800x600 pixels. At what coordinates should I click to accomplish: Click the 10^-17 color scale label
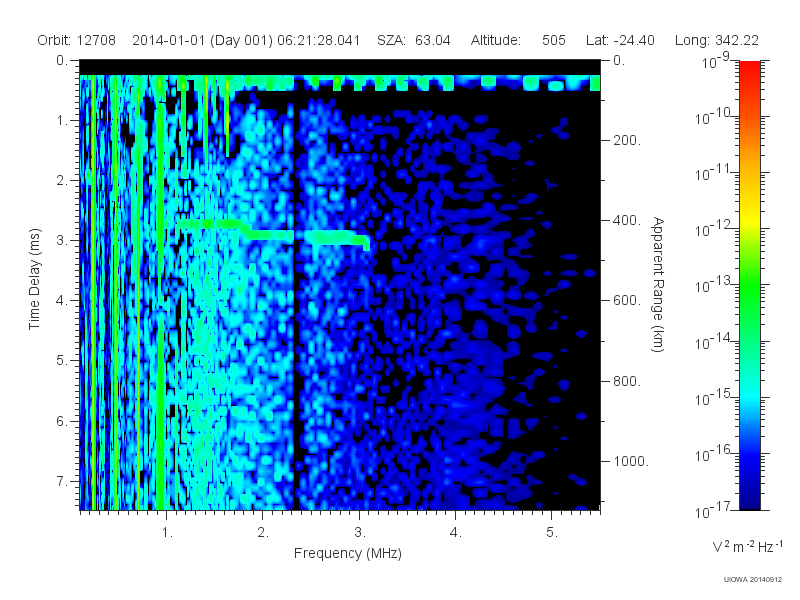coord(713,510)
